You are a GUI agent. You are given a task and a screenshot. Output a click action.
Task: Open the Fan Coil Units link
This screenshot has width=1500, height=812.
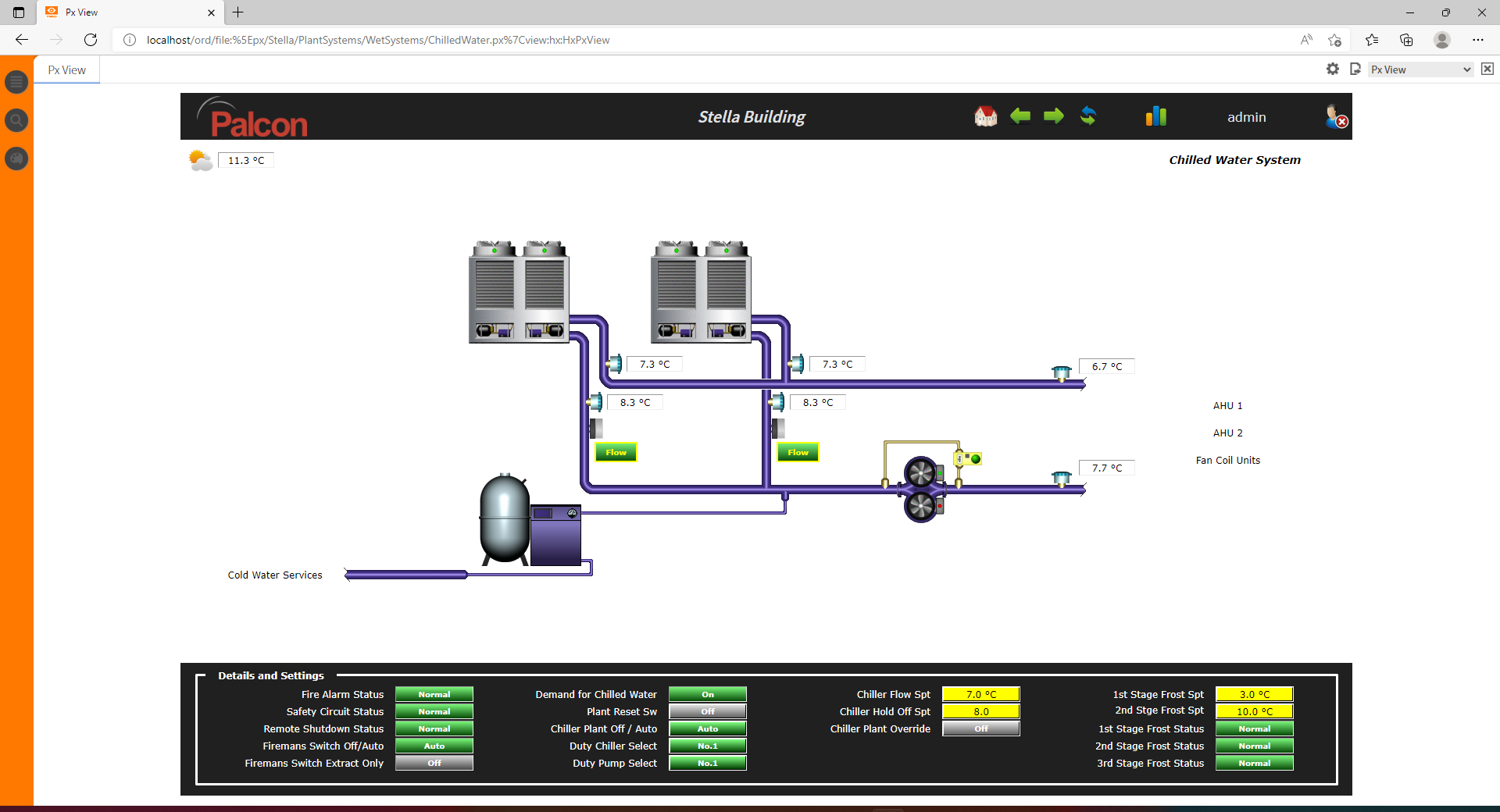pos(1227,461)
